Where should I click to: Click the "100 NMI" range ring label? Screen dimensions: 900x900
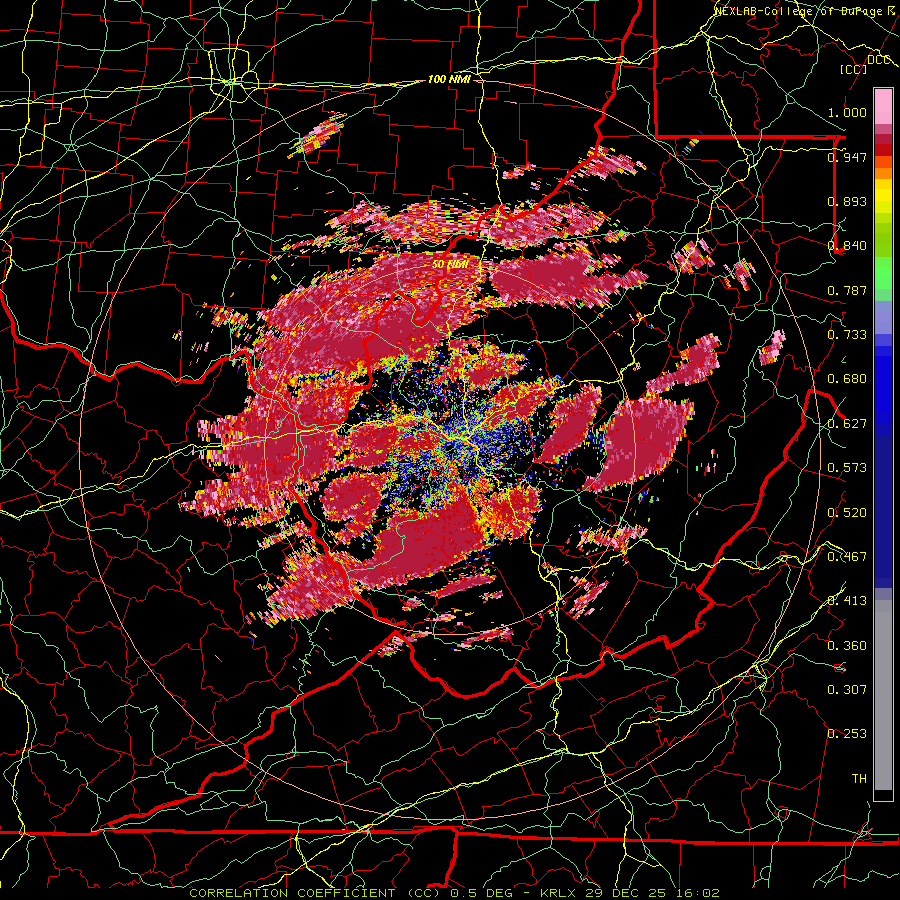[x=449, y=79]
